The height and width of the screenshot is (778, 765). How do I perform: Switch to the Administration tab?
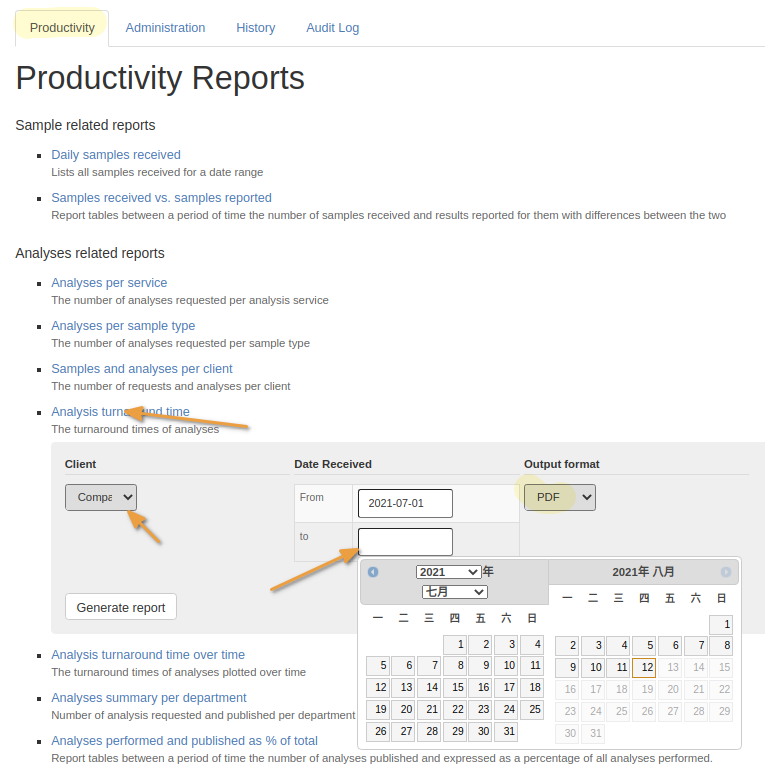click(x=165, y=28)
